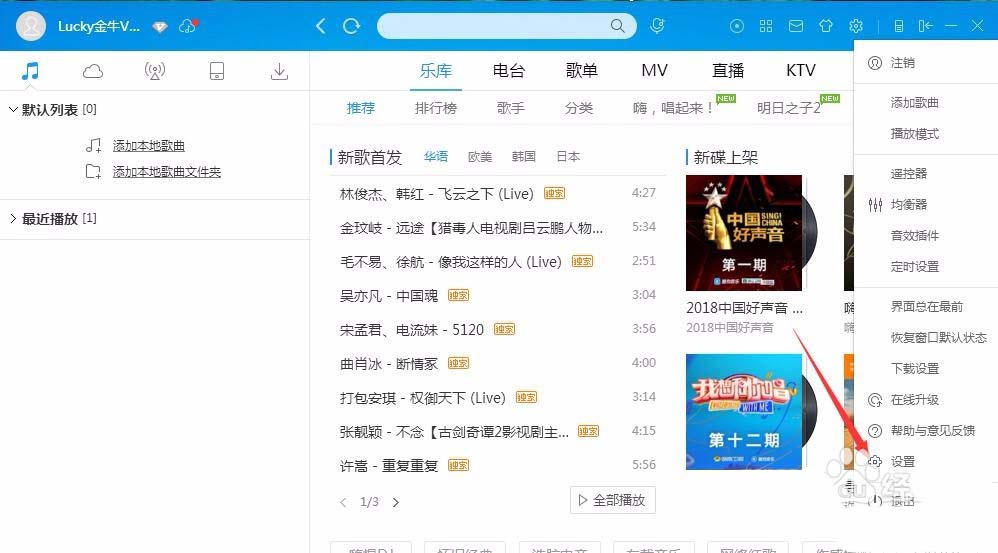Switch to mini mode icon
The image size is (998, 553).
[x=899, y=26]
